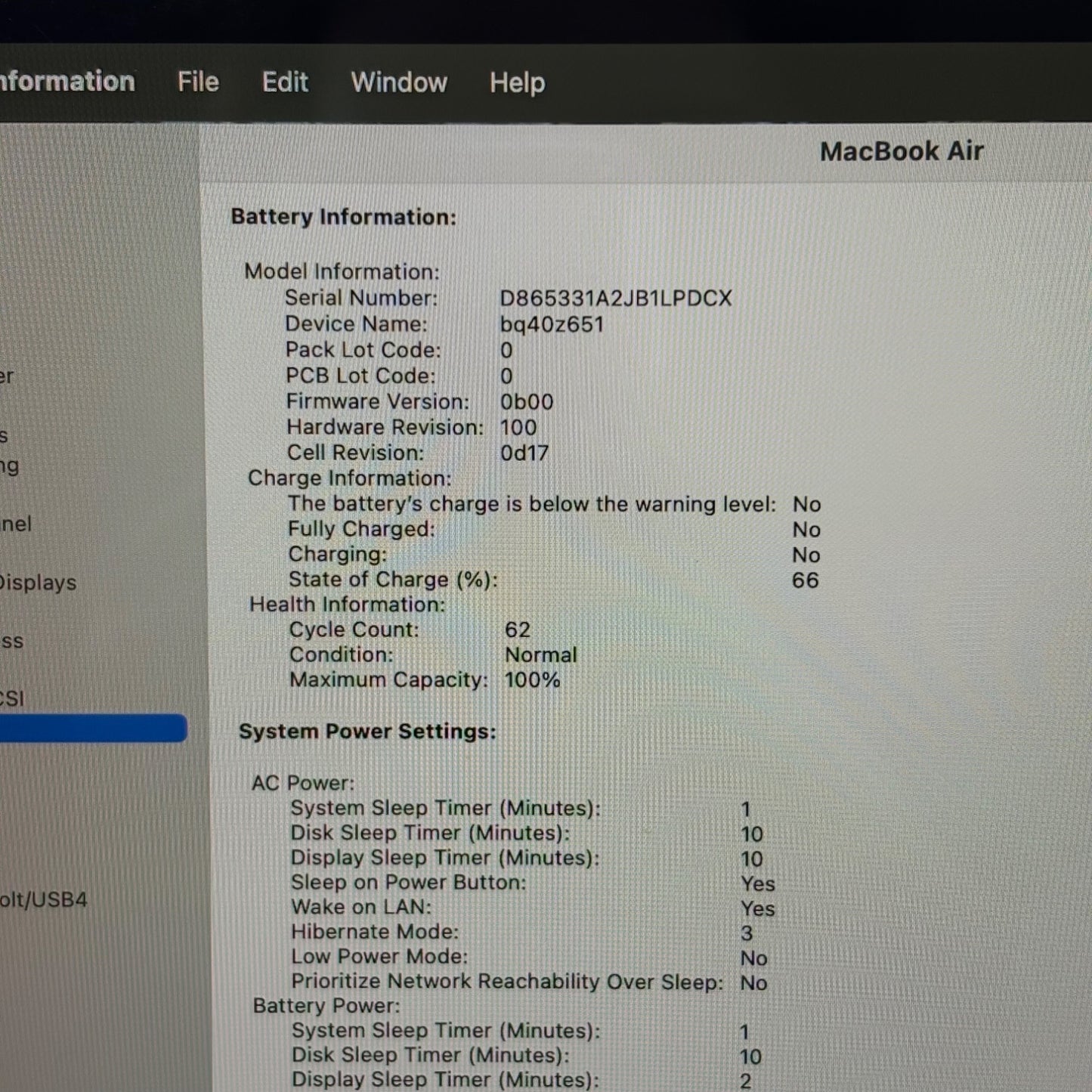
Task: Select the Thunderbolt/USB4 sidebar entry
Action: pyautogui.click(x=43, y=899)
